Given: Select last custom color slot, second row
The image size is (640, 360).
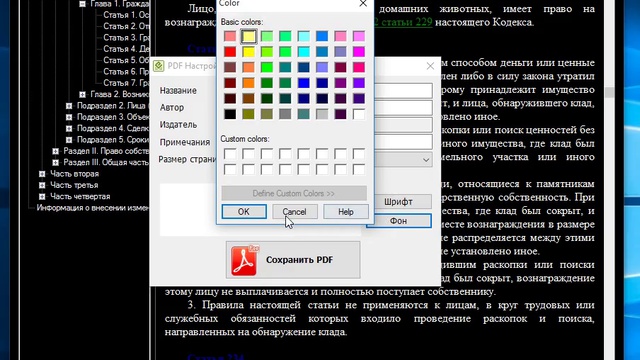Looking at the screenshot, I should [359, 169].
